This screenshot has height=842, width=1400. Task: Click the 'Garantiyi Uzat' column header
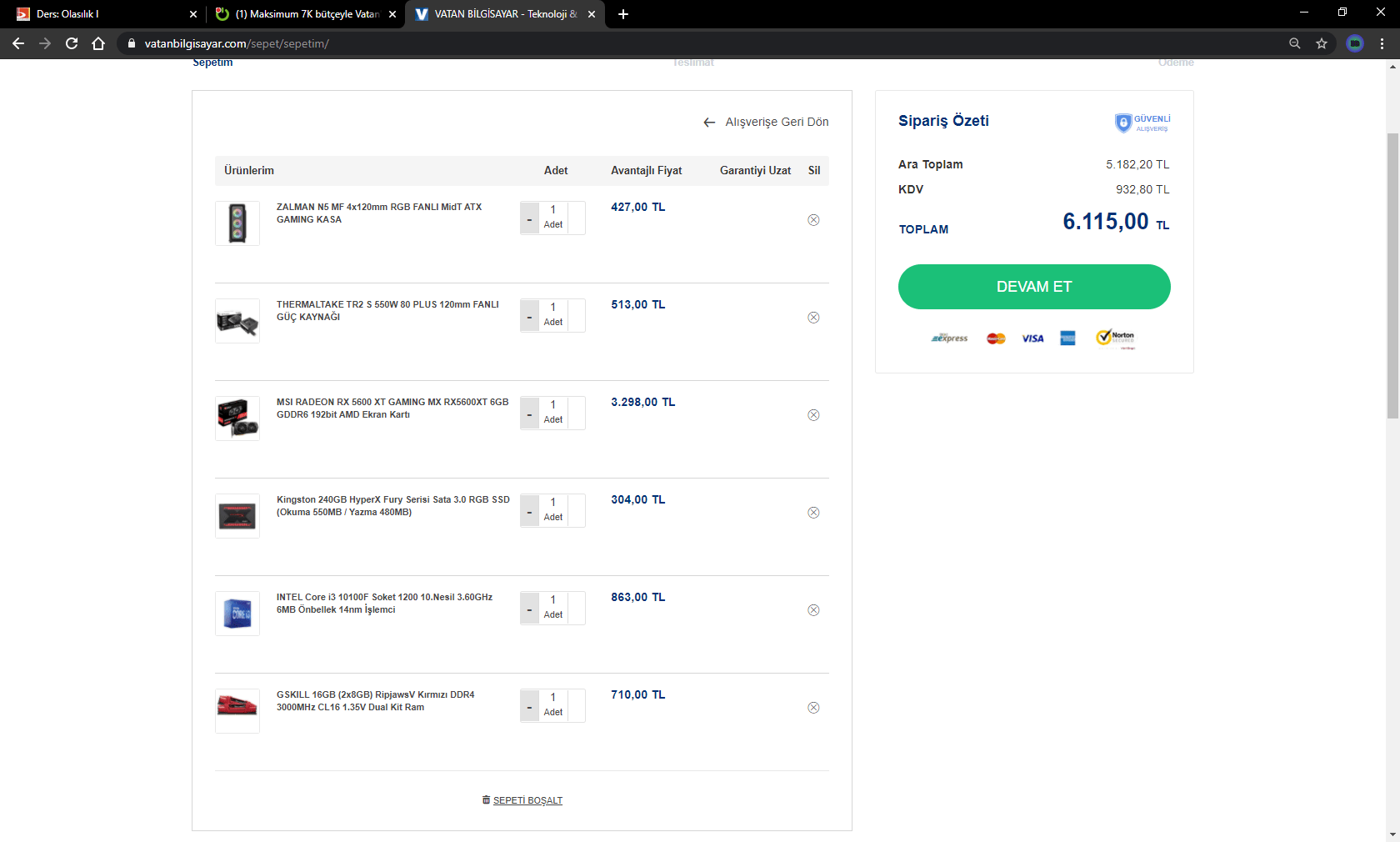pos(756,170)
